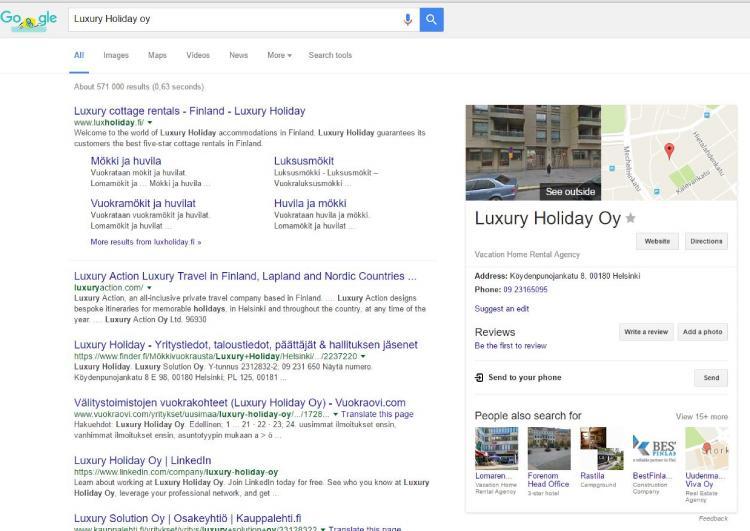Click the 'Vacation Home Rental Agency' category text
Screen dimensions: 750x531
click(527, 254)
